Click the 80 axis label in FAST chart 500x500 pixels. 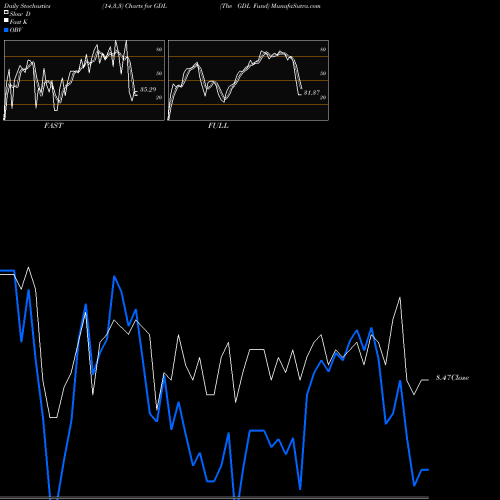(159, 49)
